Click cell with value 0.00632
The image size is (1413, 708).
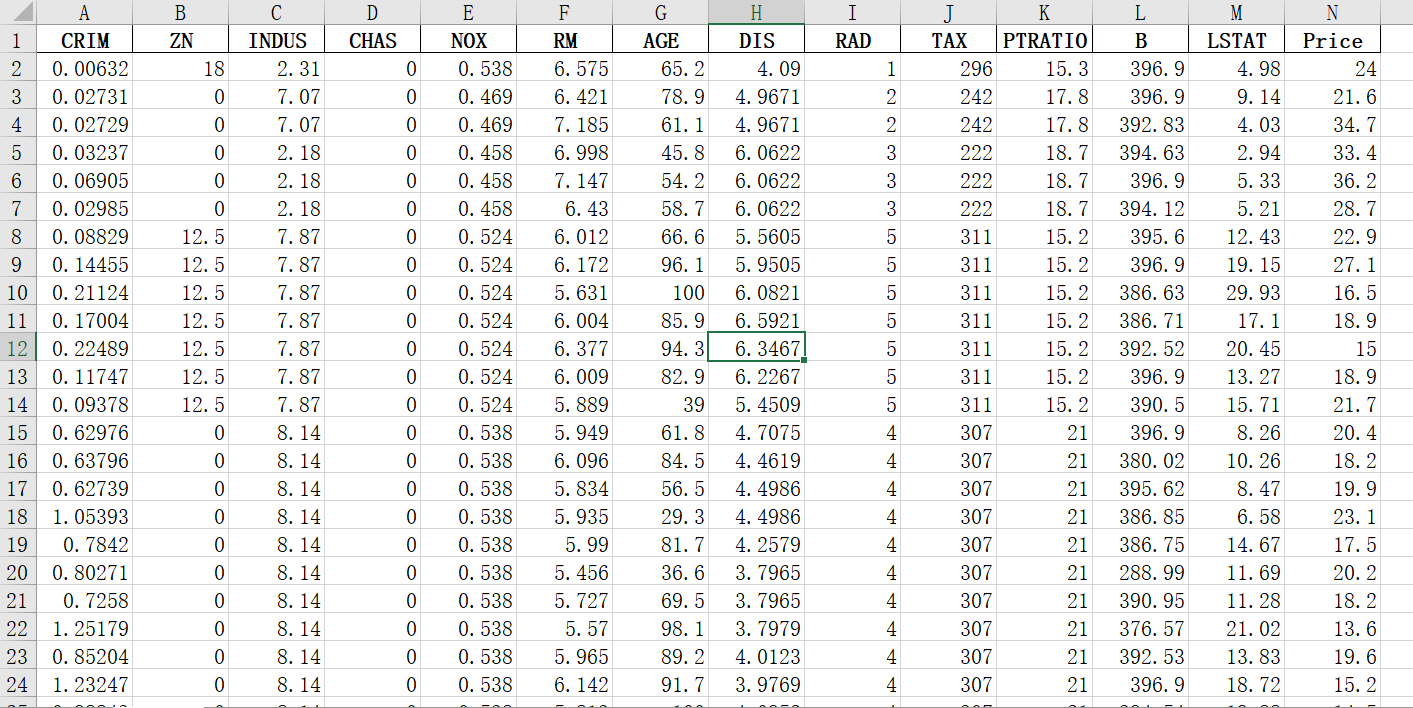point(84,69)
